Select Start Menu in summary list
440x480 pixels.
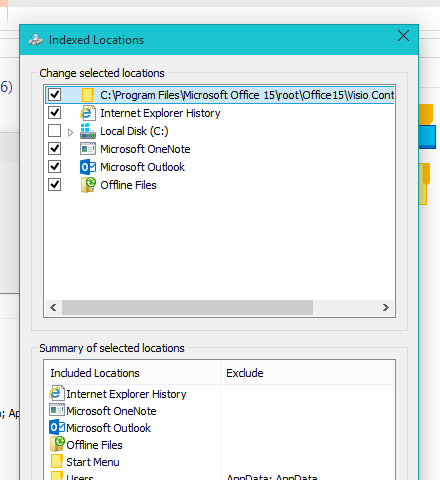coord(93,462)
